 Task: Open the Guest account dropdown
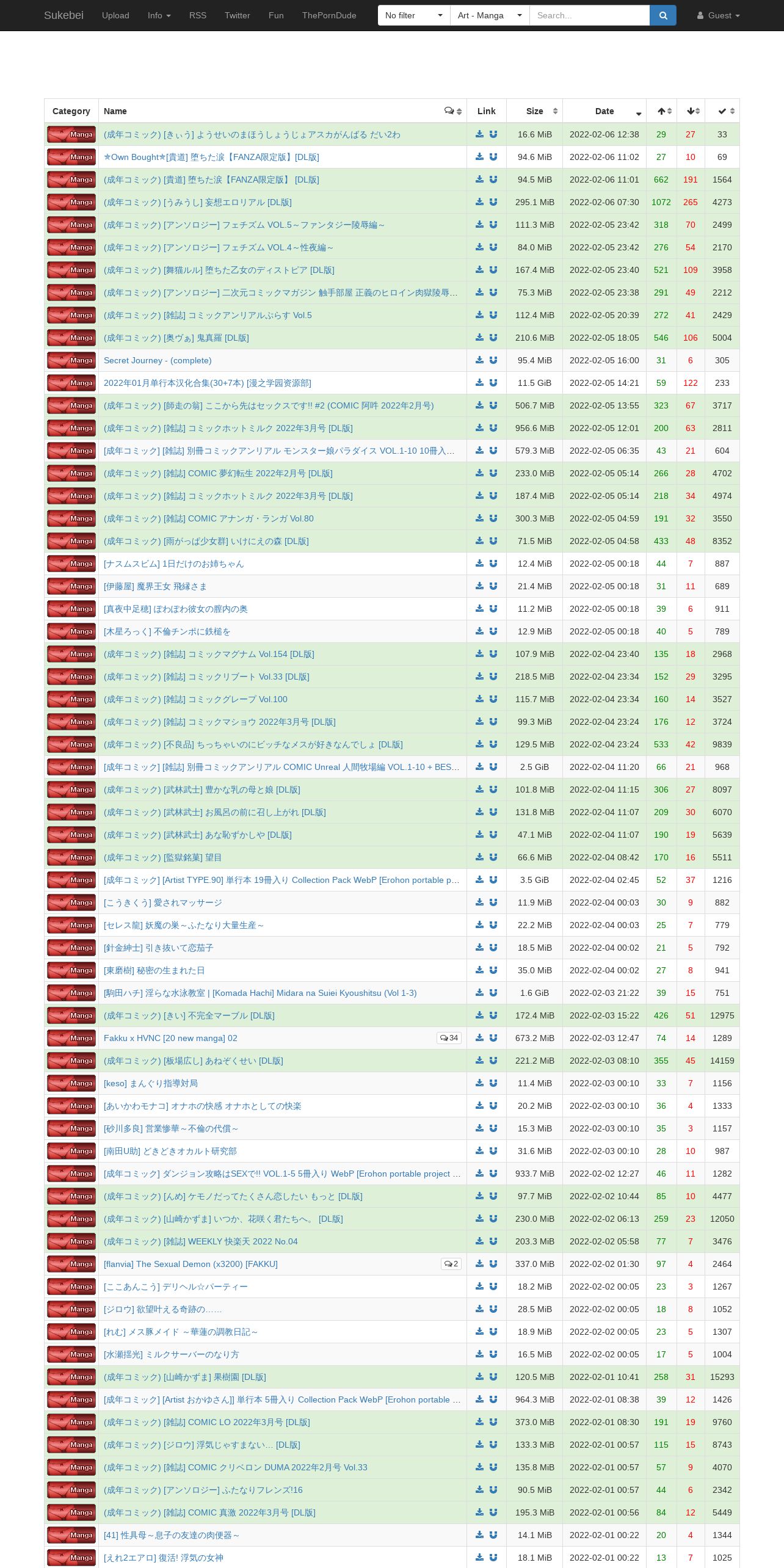719,15
